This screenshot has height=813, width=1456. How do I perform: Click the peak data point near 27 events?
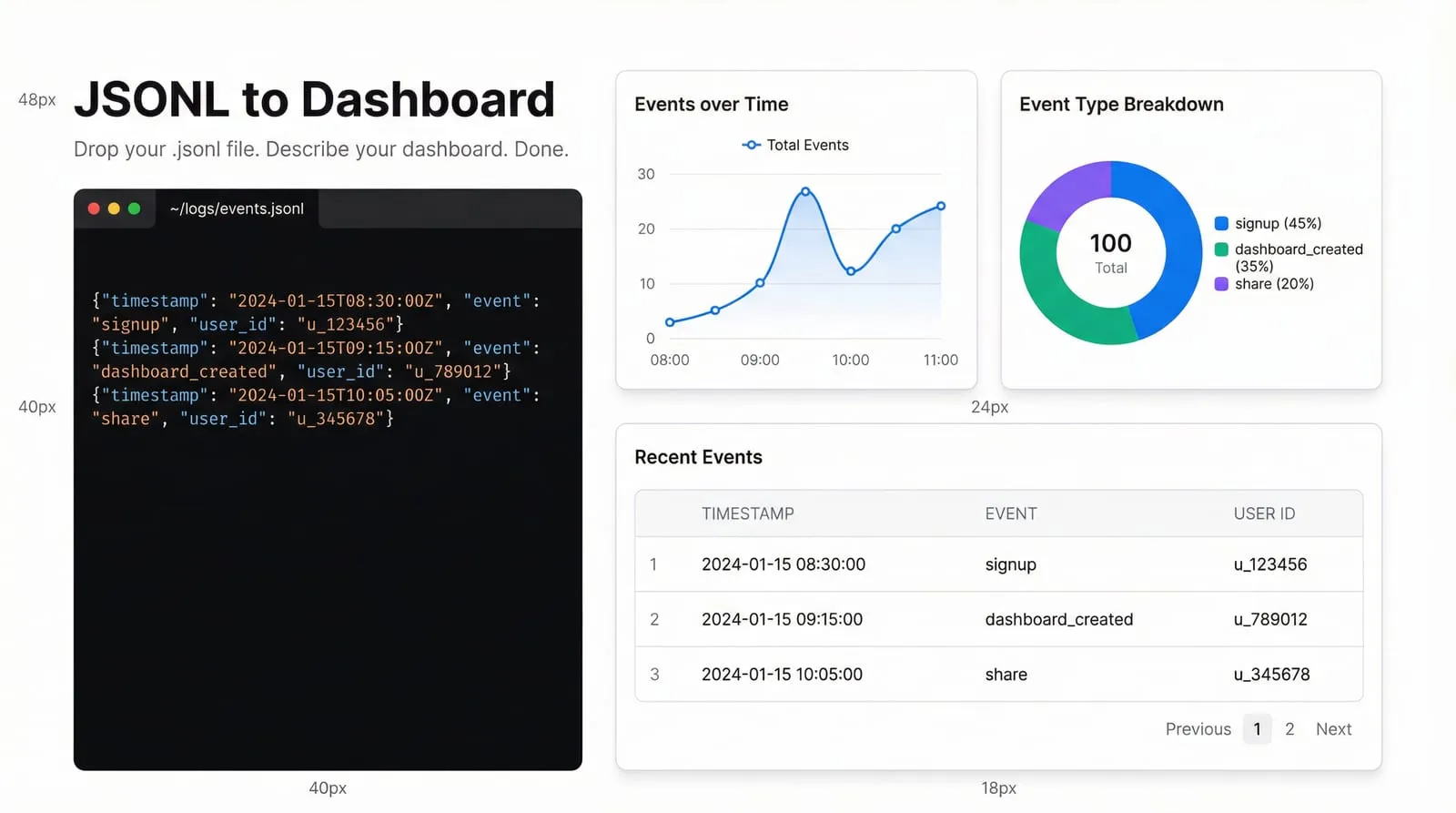[x=805, y=191]
